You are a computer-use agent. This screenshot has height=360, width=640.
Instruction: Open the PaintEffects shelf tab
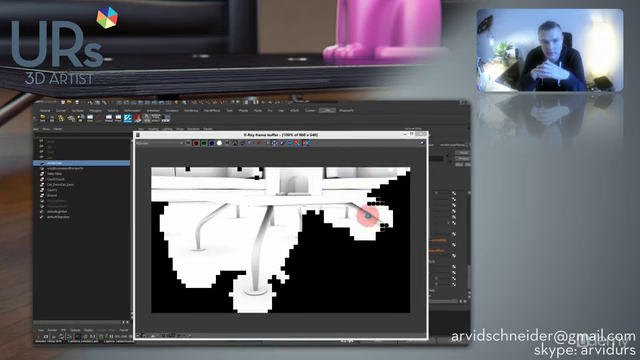pyautogui.click(x=212, y=111)
